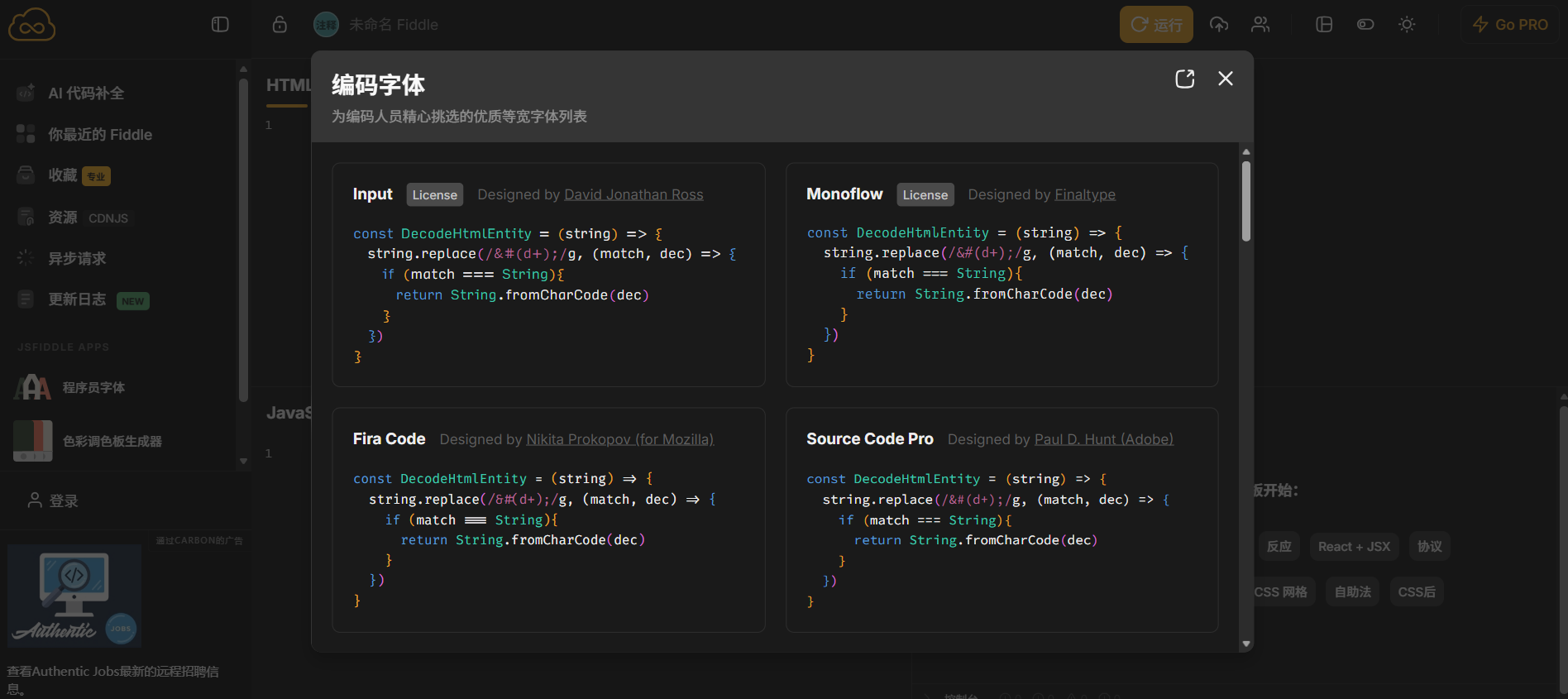
Task: Click the JSFiddle cloud logo
Action: pyautogui.click(x=31, y=25)
